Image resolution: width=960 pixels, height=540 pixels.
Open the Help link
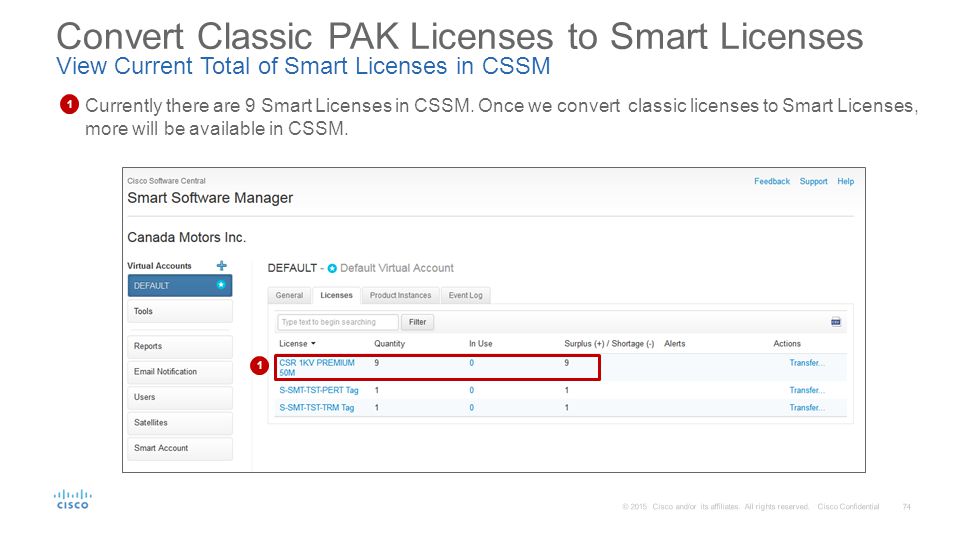846,181
